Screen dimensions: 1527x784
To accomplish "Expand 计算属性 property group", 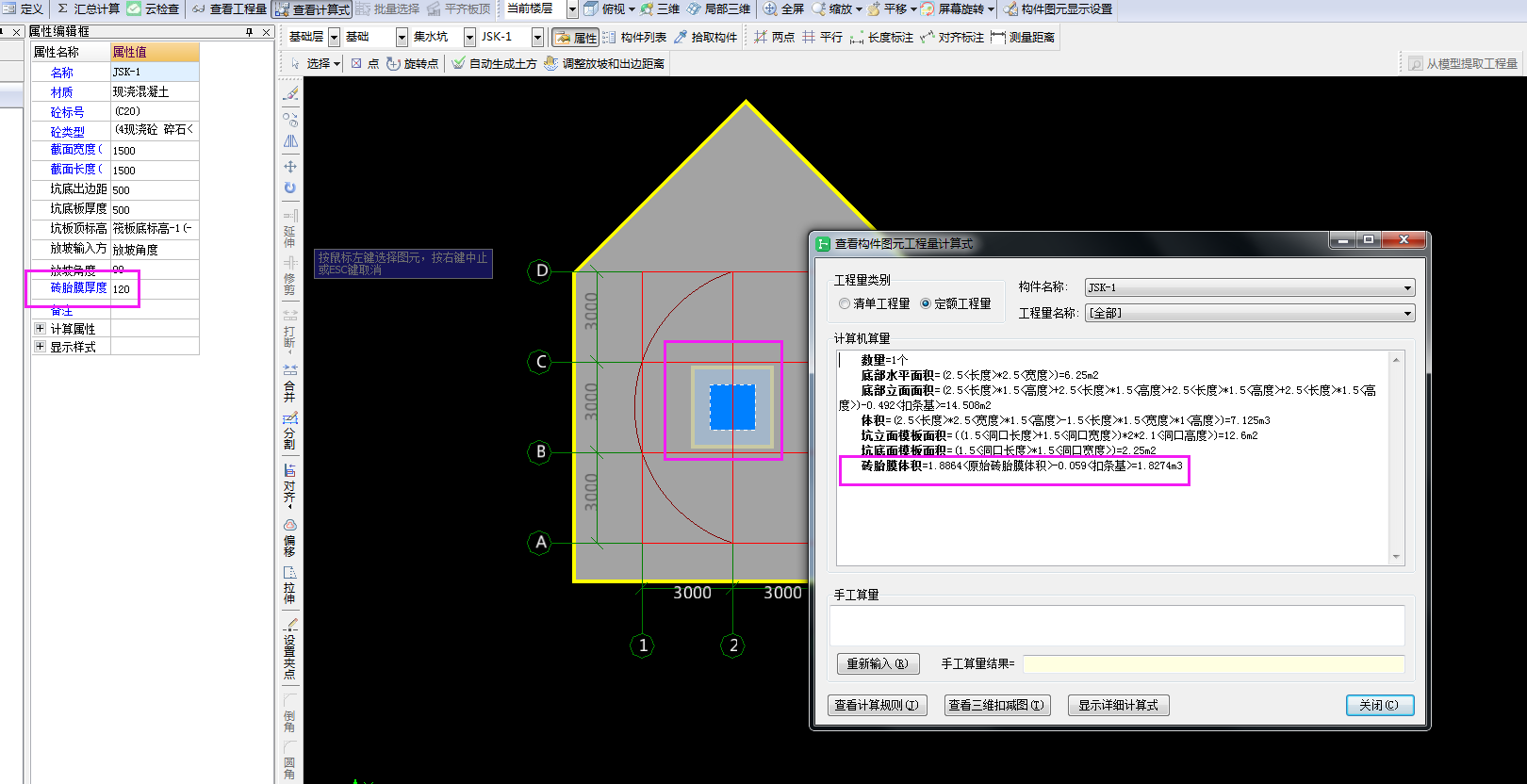I will pos(40,328).
